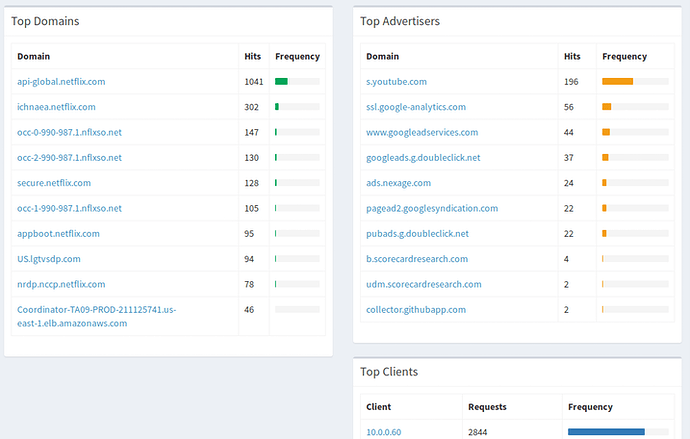
Task: Select the US.lgtvsdp.com domain link
Action: coord(49,259)
